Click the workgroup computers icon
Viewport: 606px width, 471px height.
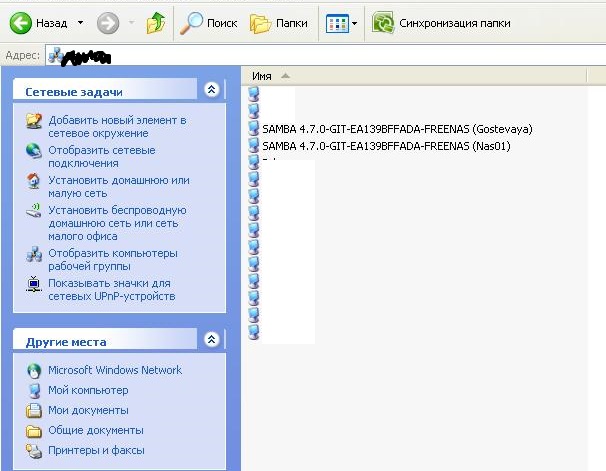(34, 254)
